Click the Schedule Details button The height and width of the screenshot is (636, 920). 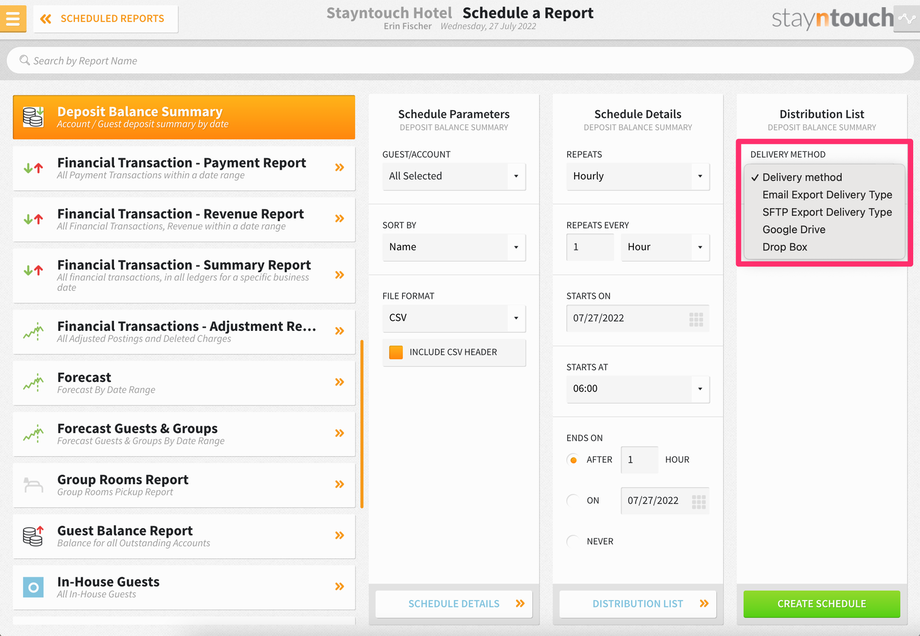pos(454,604)
